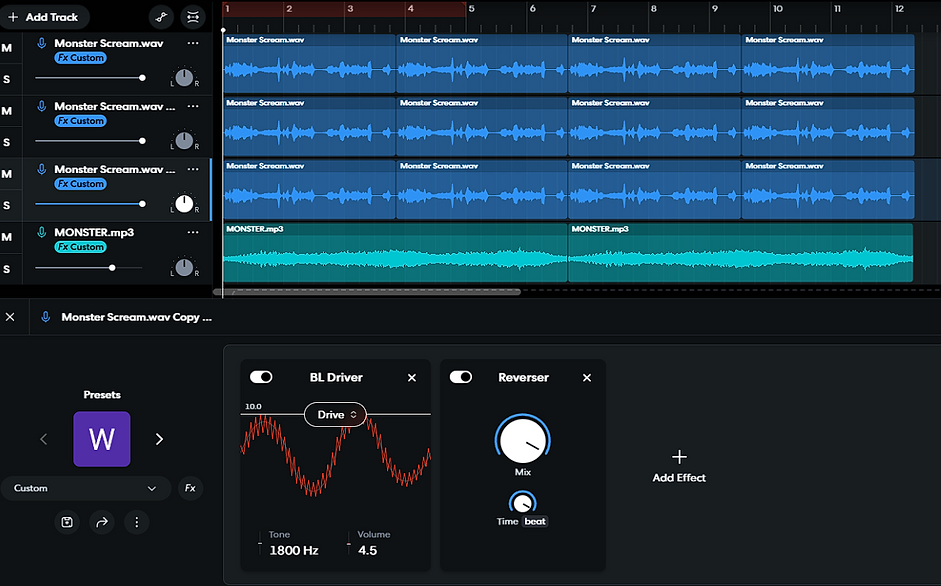Open the automation curve tool icon

161,17
